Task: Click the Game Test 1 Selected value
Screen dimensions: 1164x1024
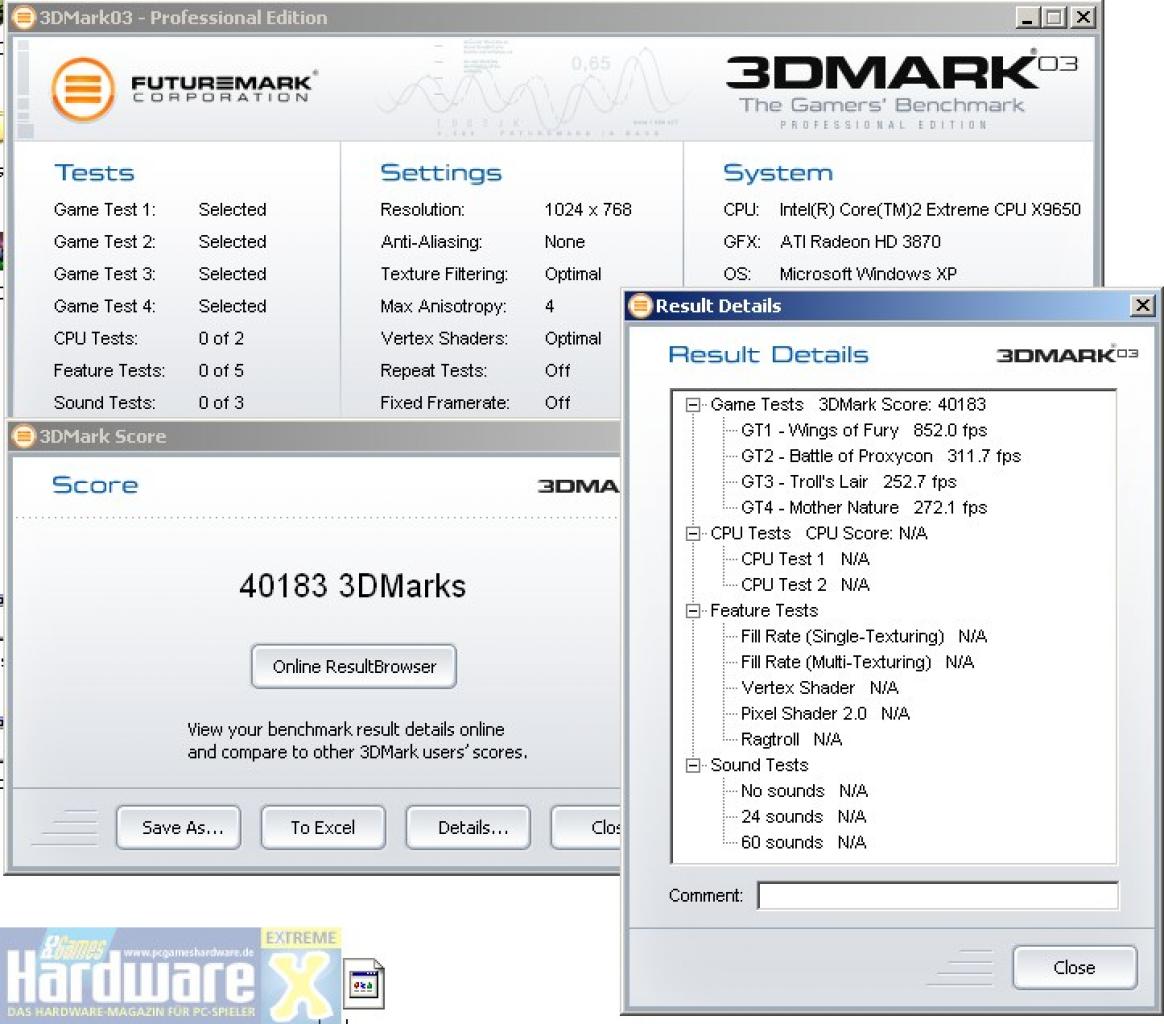Action: 232,209
